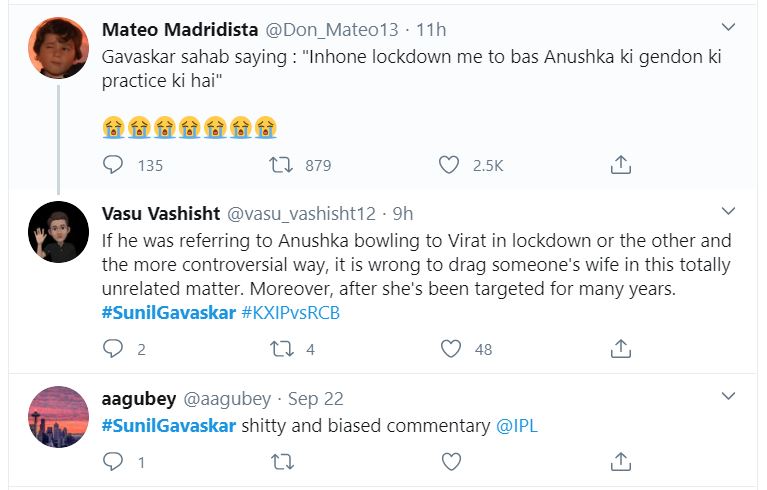
Task: Share aagubey's tweet
Action: [x=620, y=462]
